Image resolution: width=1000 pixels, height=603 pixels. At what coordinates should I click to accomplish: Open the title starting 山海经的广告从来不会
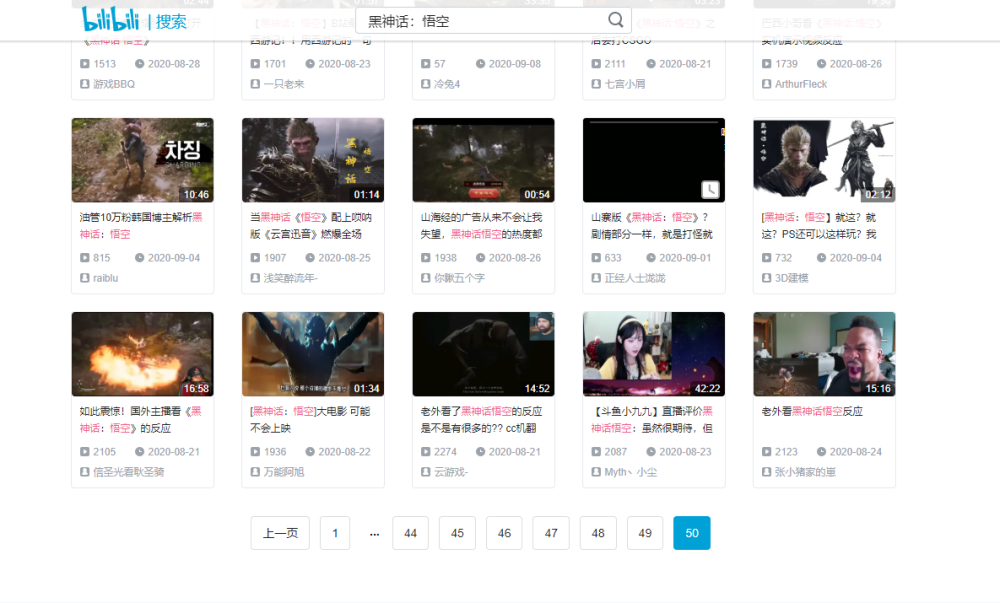pos(482,226)
